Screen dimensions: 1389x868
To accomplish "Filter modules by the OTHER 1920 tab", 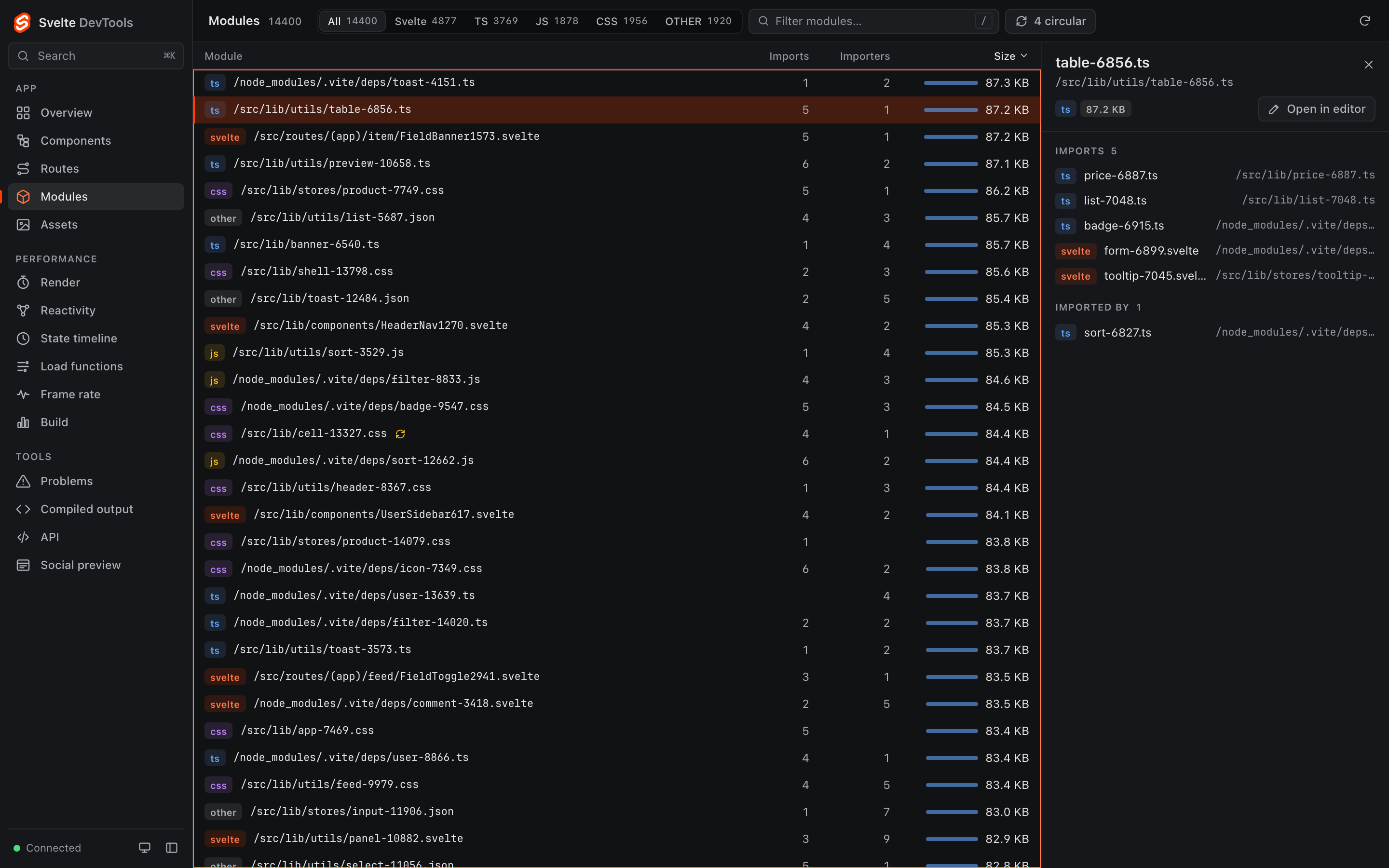I will (698, 21).
